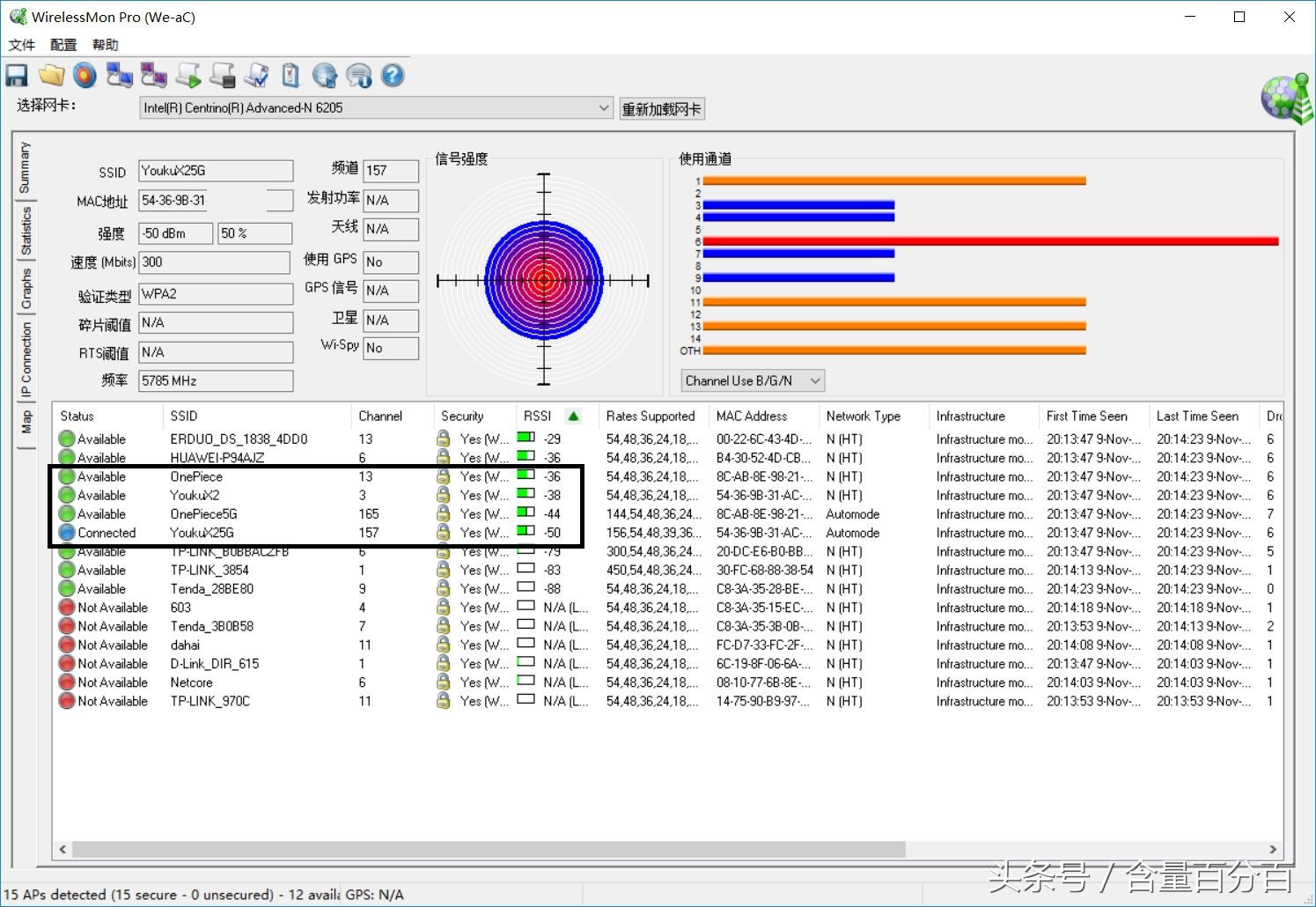Image resolution: width=1316 pixels, height=907 pixels.
Task: Start logging with the green play script icon
Action: tap(188, 76)
